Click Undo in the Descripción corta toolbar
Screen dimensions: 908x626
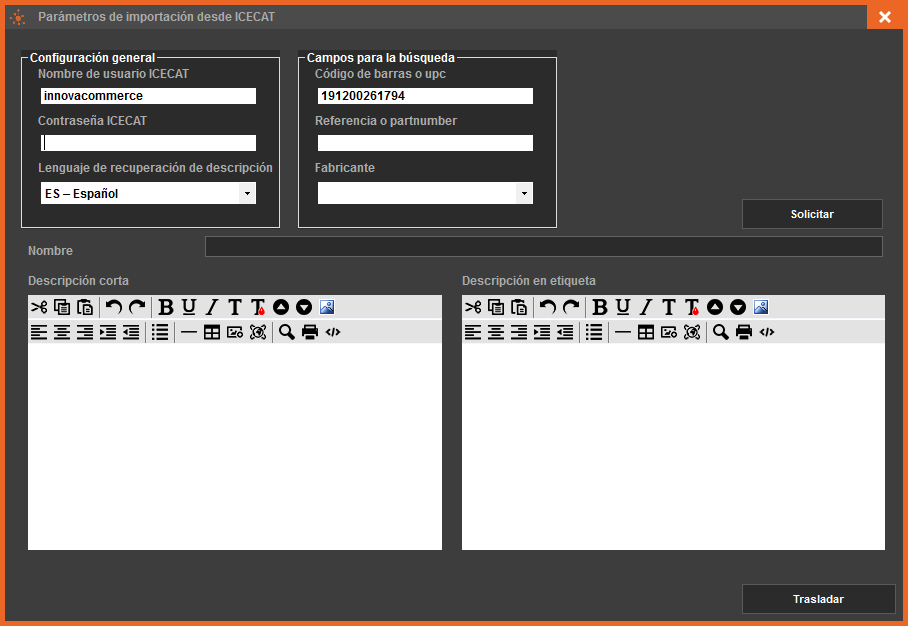(114, 307)
